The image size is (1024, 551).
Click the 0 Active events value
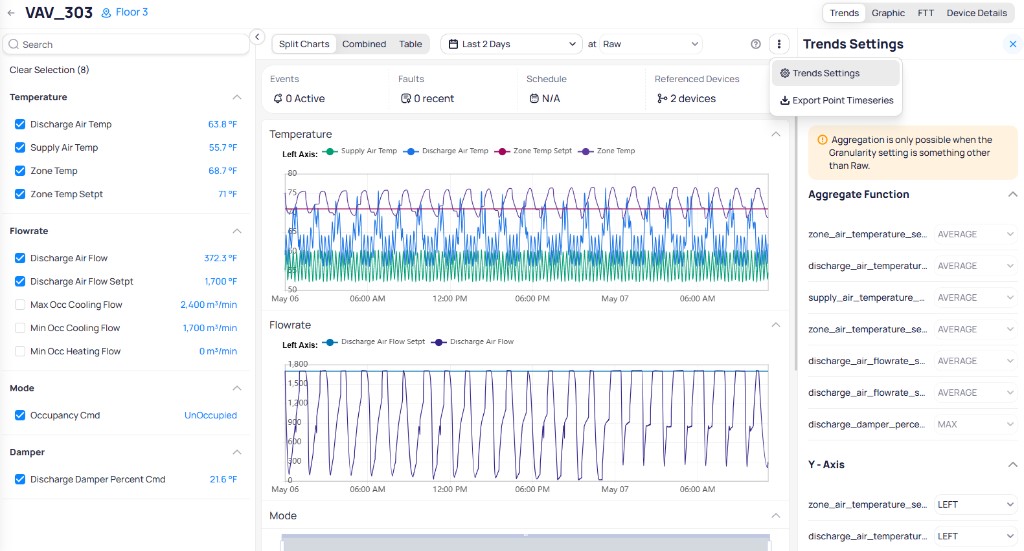pyautogui.click(x=305, y=99)
